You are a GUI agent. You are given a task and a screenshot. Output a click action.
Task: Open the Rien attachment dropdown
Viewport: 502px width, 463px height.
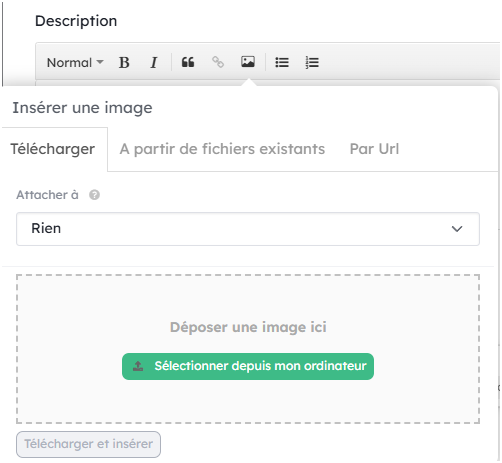(248, 229)
